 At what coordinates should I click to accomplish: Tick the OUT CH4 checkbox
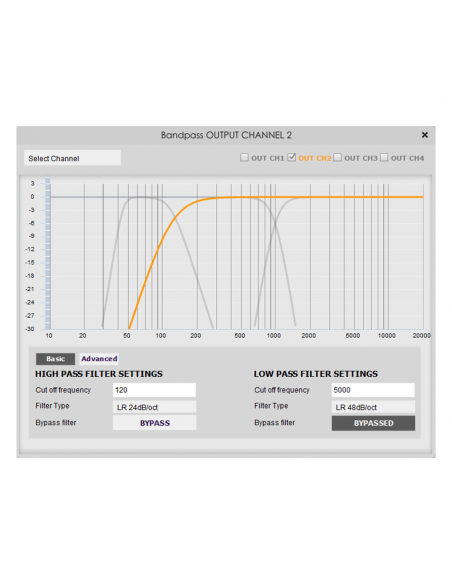click(x=384, y=158)
